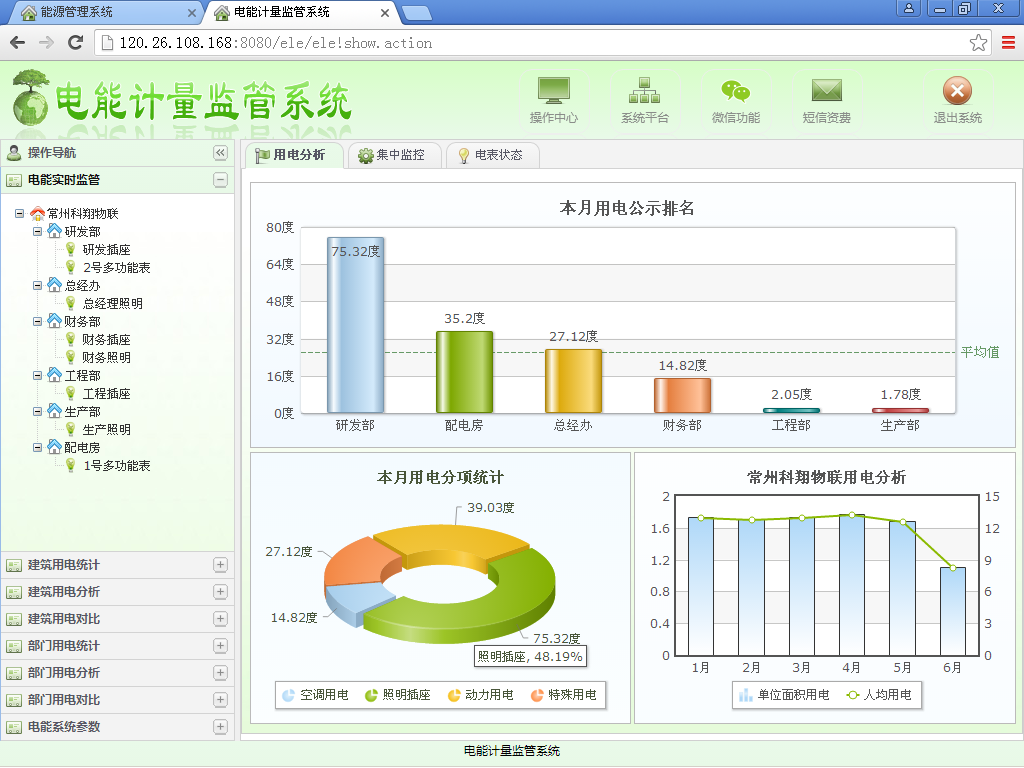Toggle 特殊用电 legend in pie chart
Screen dimensions: 1024x768
[564, 695]
